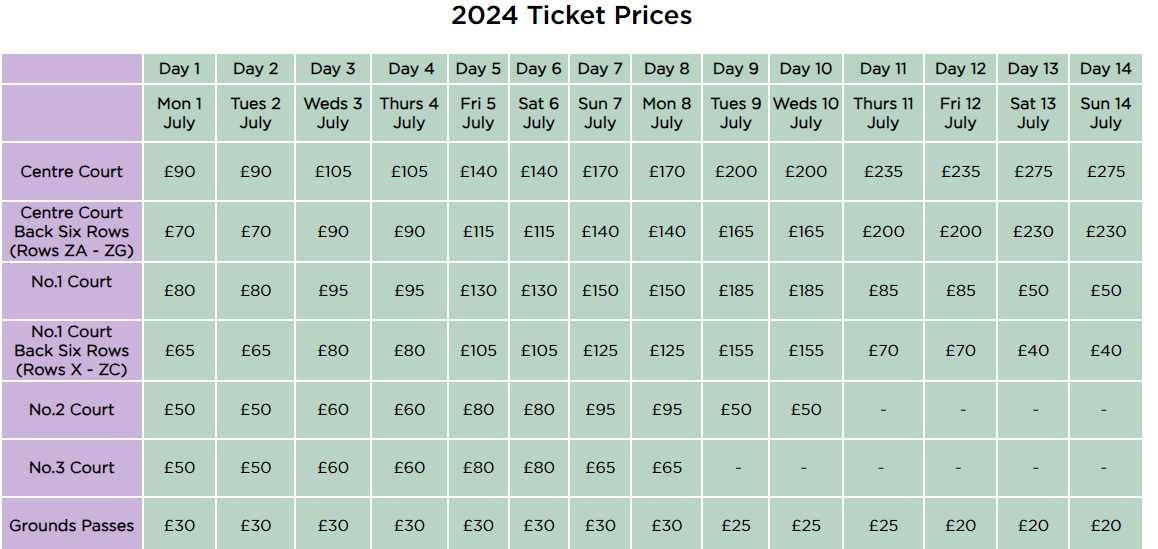This screenshot has width=1158, height=549.
Task: Click the Weds 10 July date cell
Action: pos(806,113)
